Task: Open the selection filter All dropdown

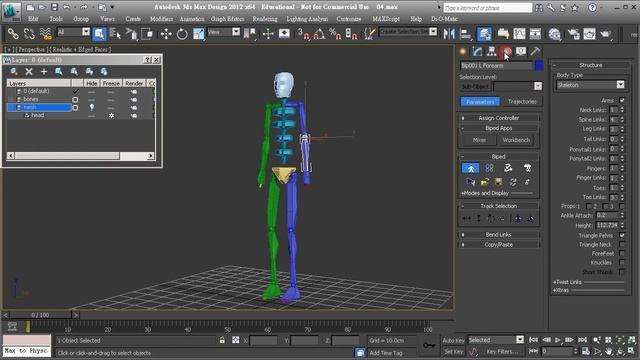Action: click(x=86, y=32)
